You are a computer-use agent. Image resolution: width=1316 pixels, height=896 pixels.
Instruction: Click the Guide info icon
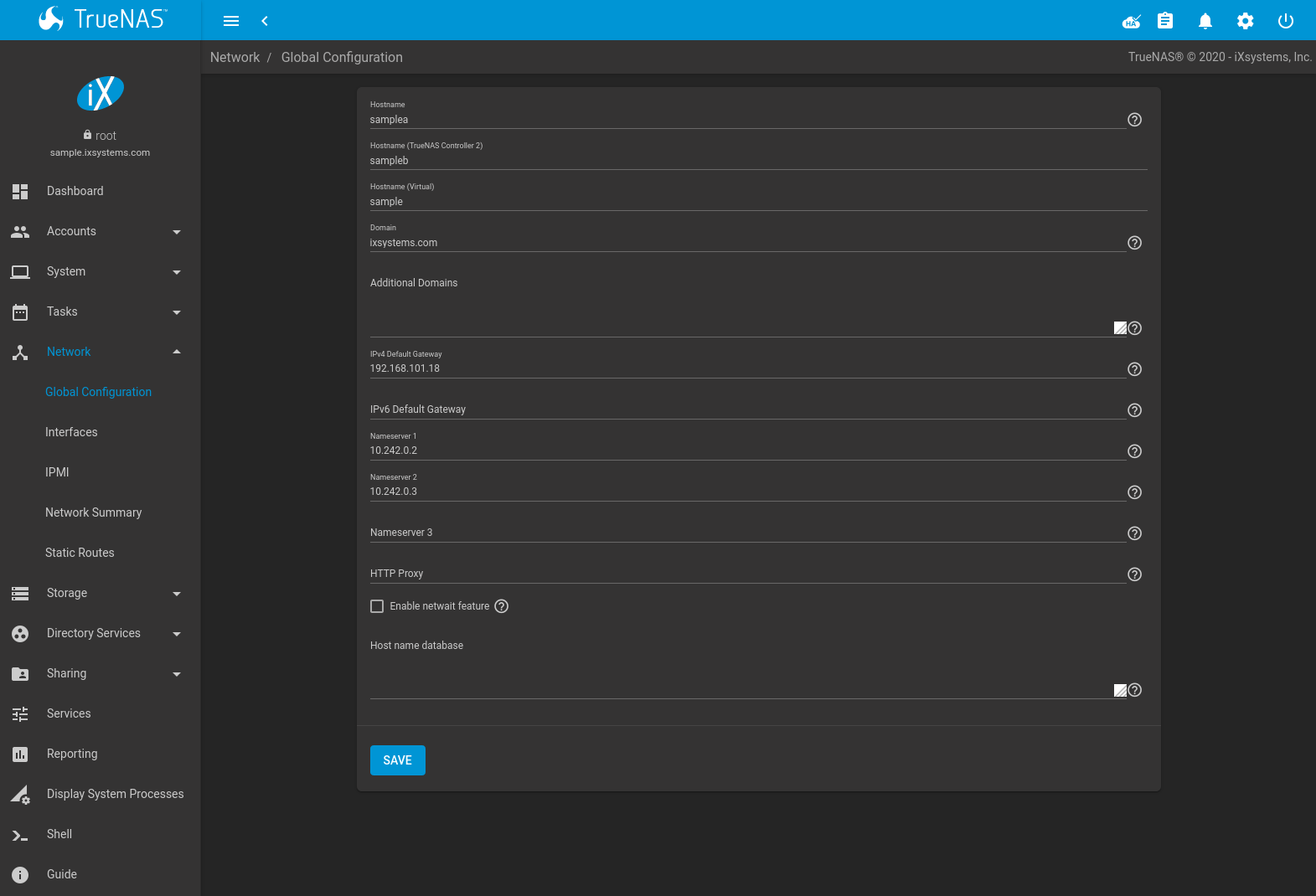click(20, 874)
